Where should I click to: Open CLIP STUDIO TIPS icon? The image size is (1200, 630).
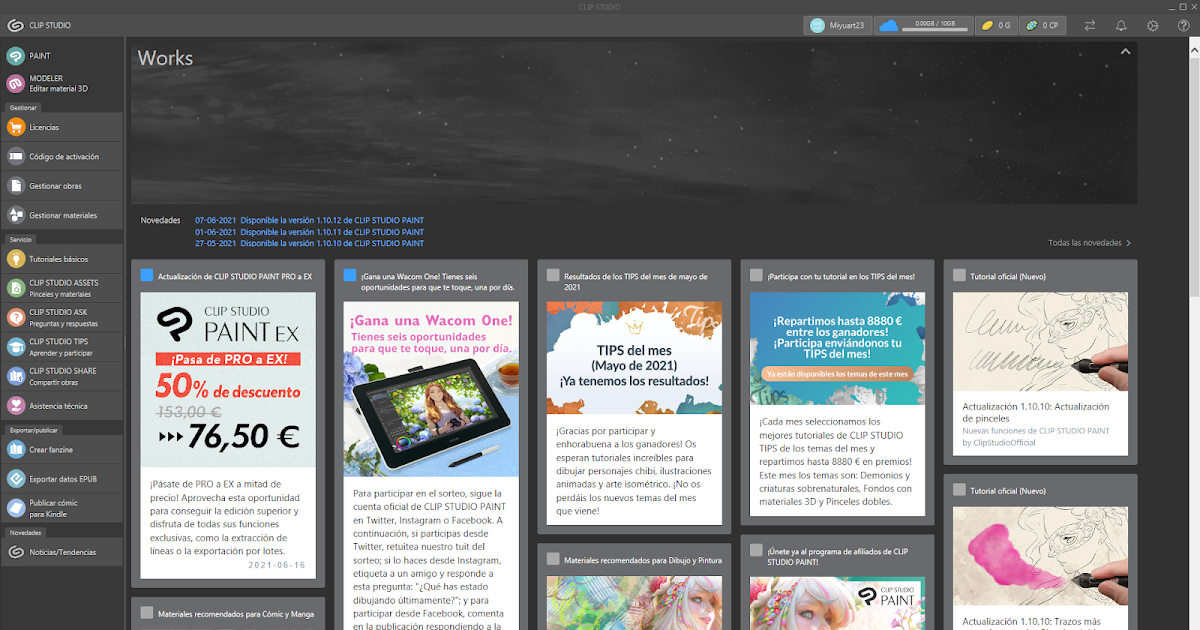15,347
